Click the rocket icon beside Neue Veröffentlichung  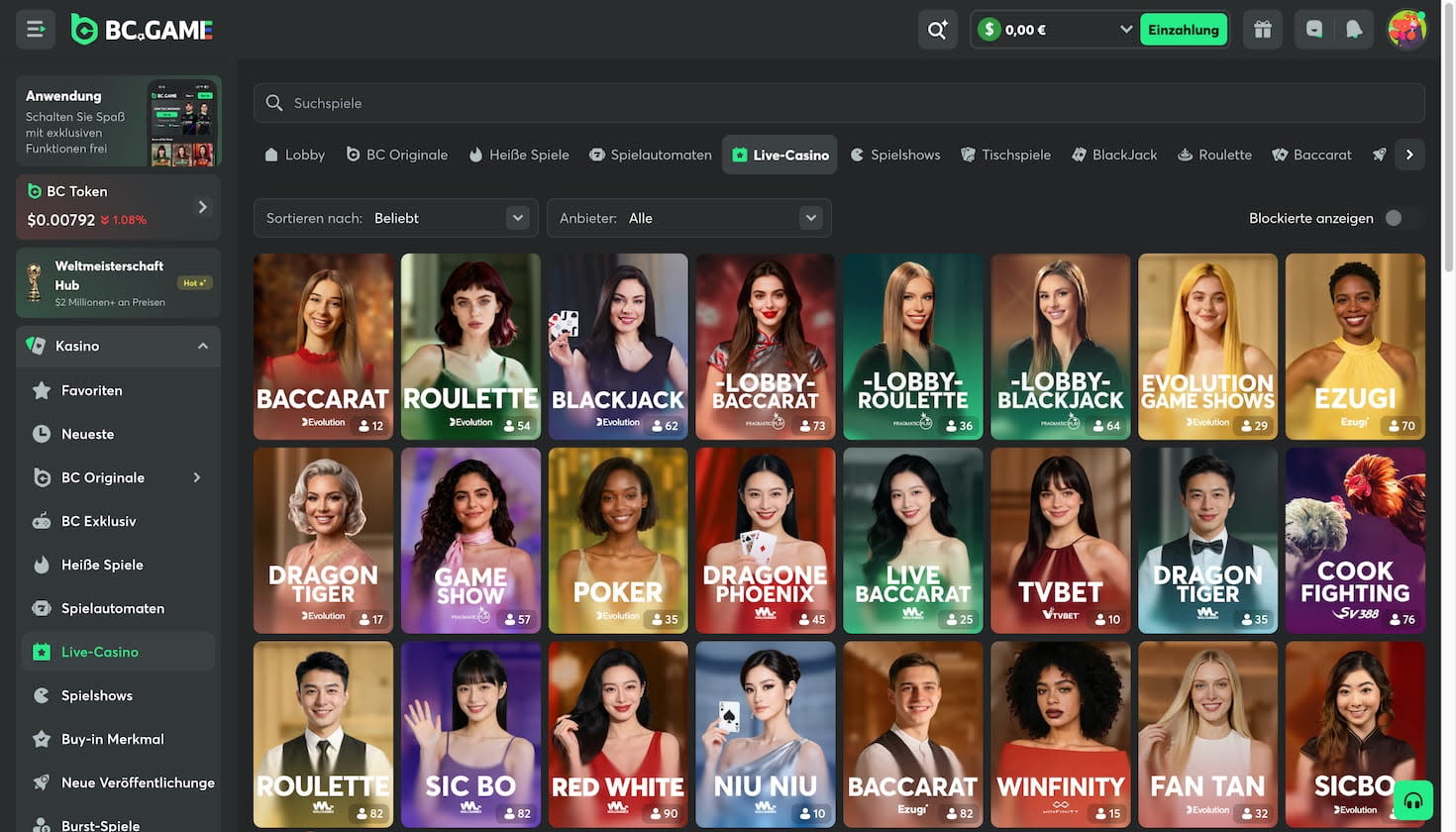[42, 782]
